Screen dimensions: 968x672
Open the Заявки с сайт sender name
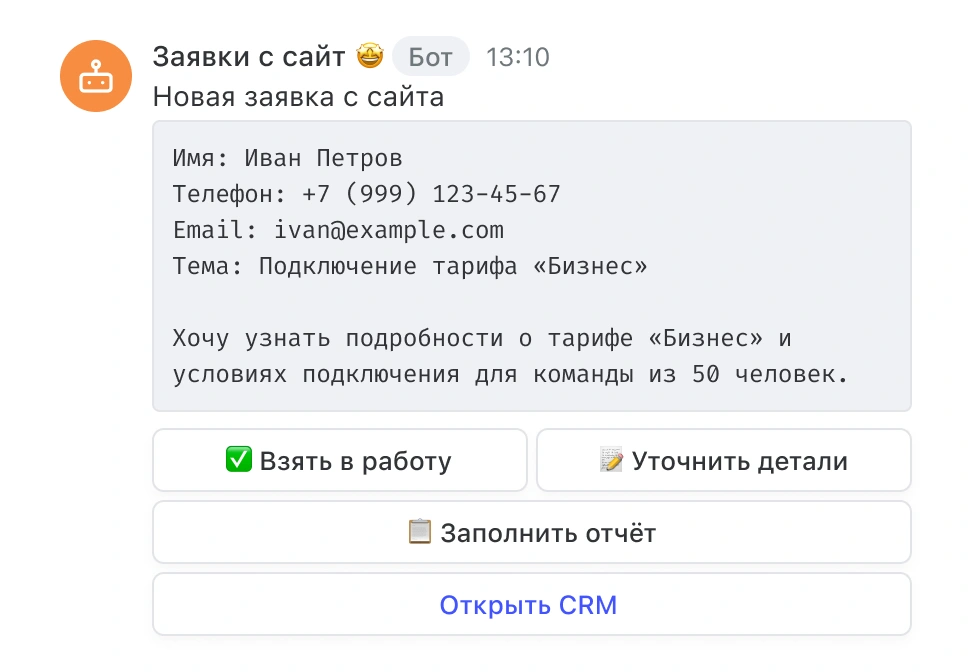pos(250,57)
